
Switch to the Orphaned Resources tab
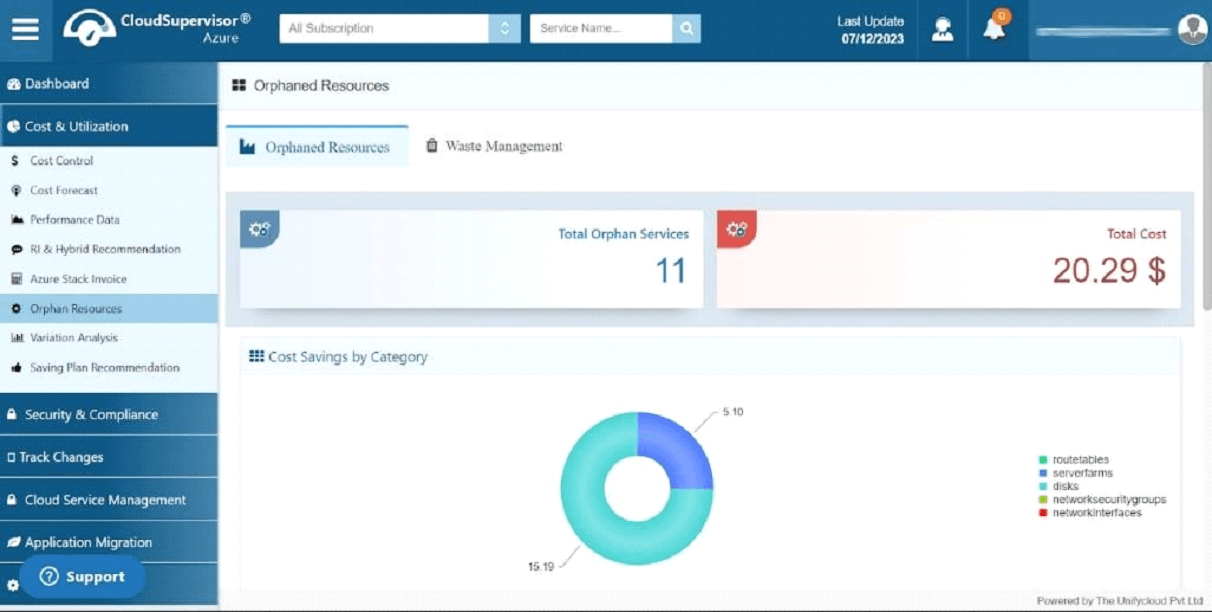coord(317,147)
